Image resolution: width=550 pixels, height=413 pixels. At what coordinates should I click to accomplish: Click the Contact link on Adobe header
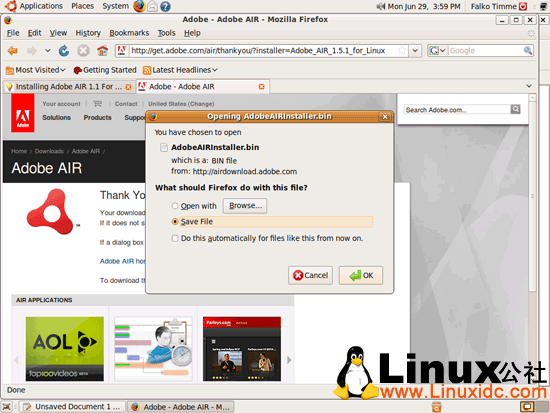pos(126,104)
